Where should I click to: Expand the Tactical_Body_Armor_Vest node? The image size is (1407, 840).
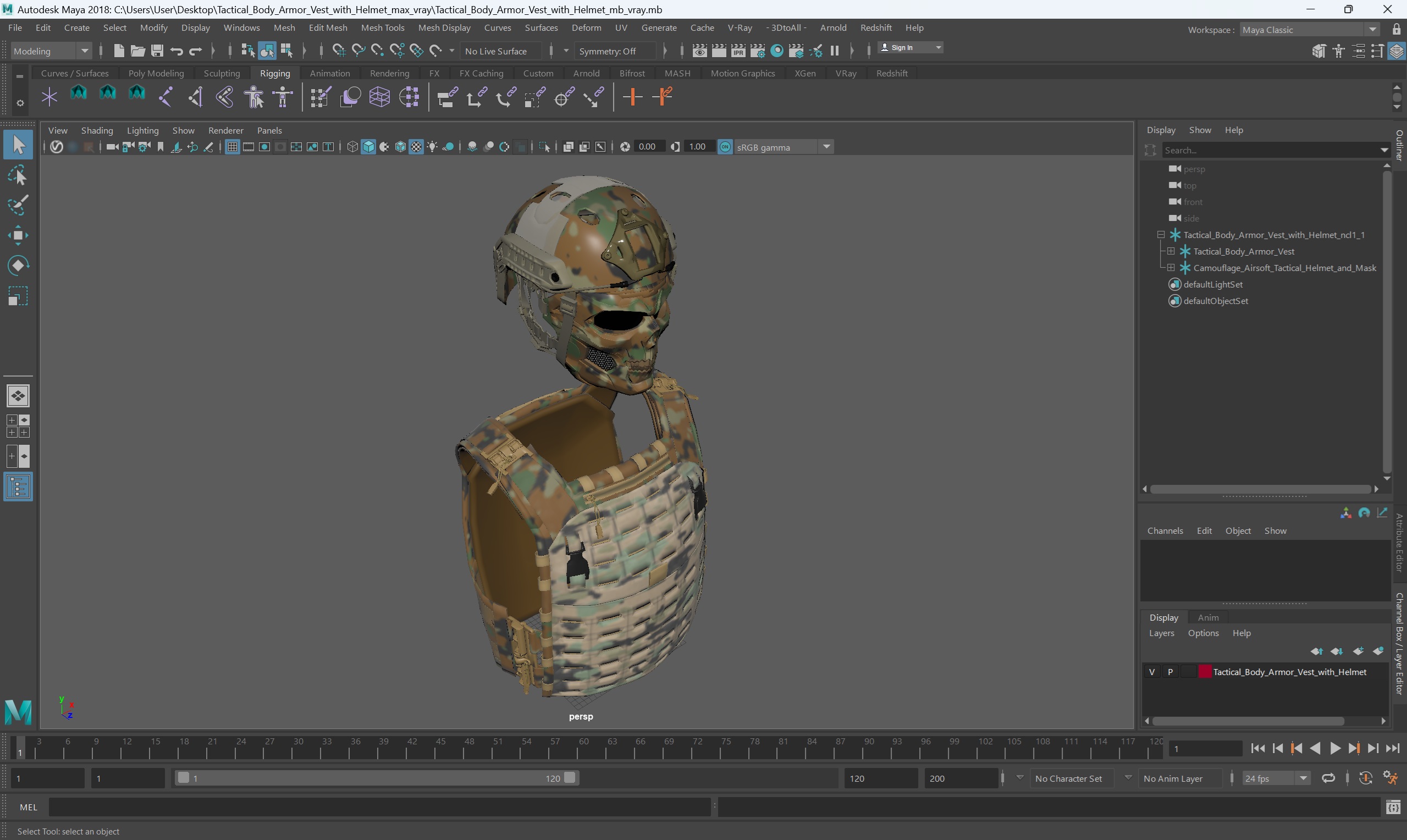pyautogui.click(x=1171, y=251)
